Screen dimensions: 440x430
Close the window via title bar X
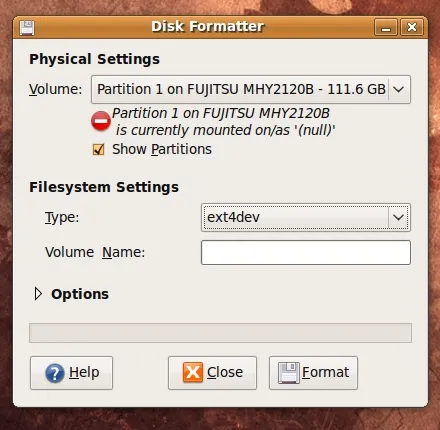point(412,27)
